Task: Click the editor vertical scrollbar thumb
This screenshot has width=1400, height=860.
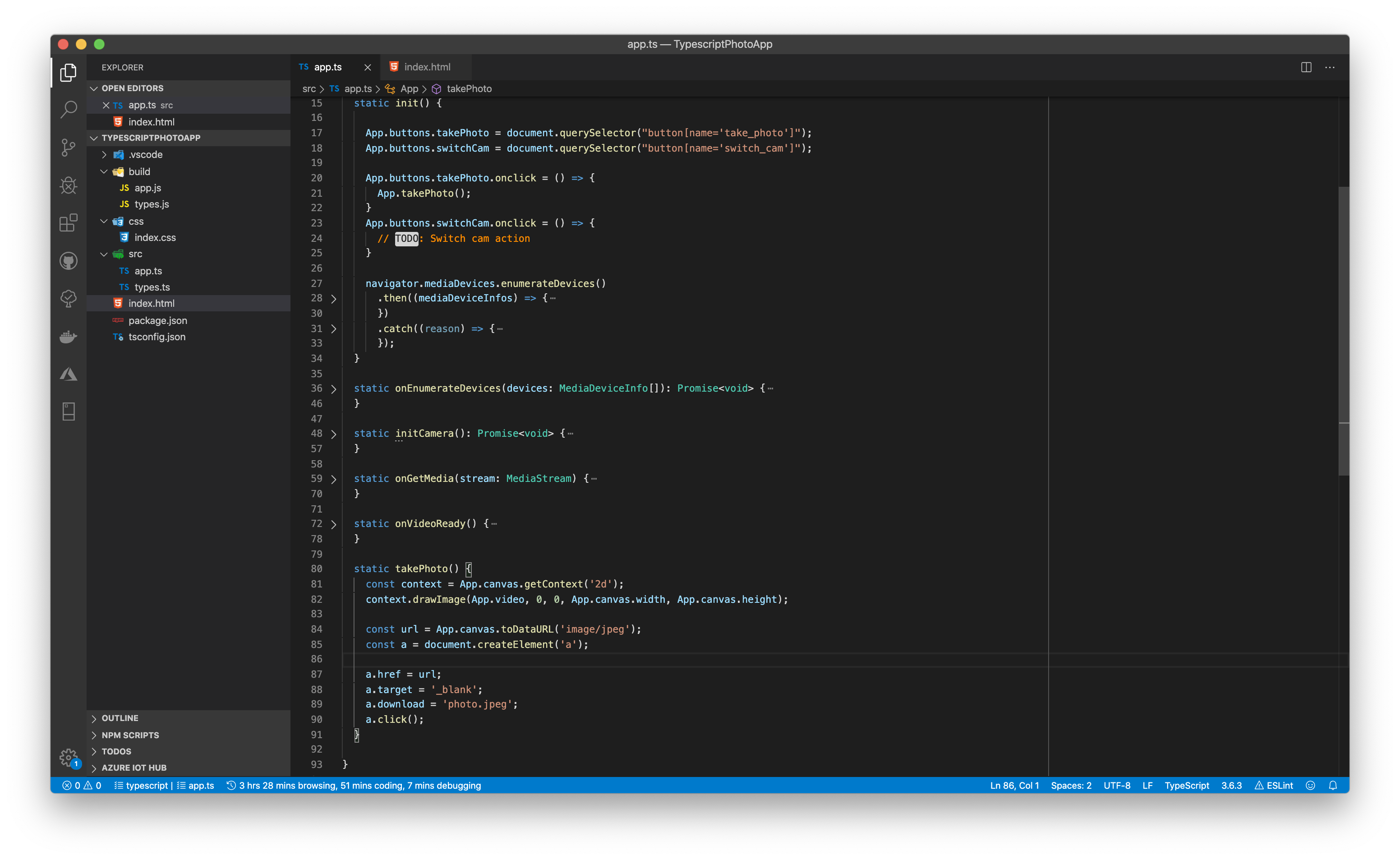Action: (1343, 330)
